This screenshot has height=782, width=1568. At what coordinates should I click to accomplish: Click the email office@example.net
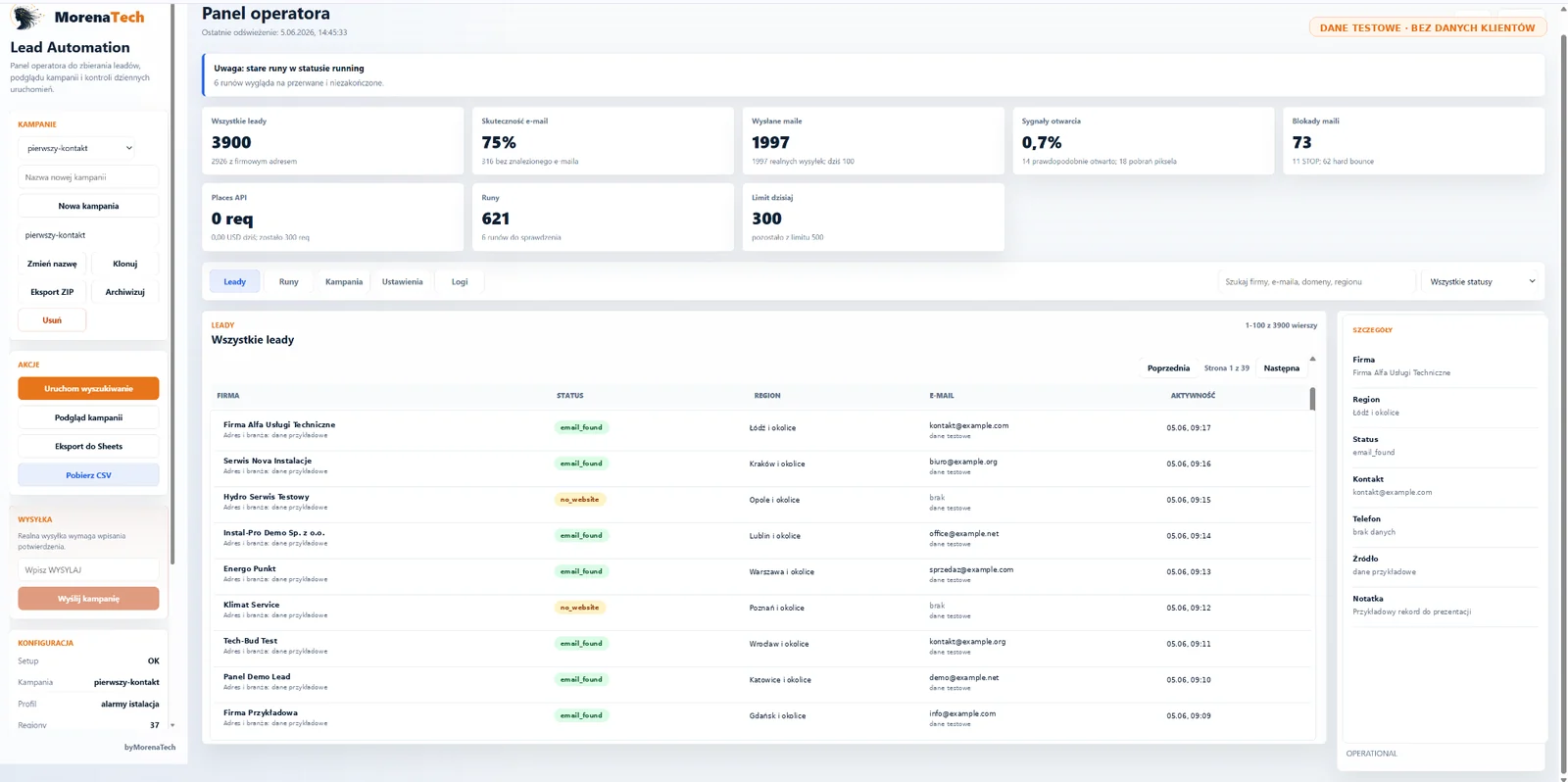964,534
